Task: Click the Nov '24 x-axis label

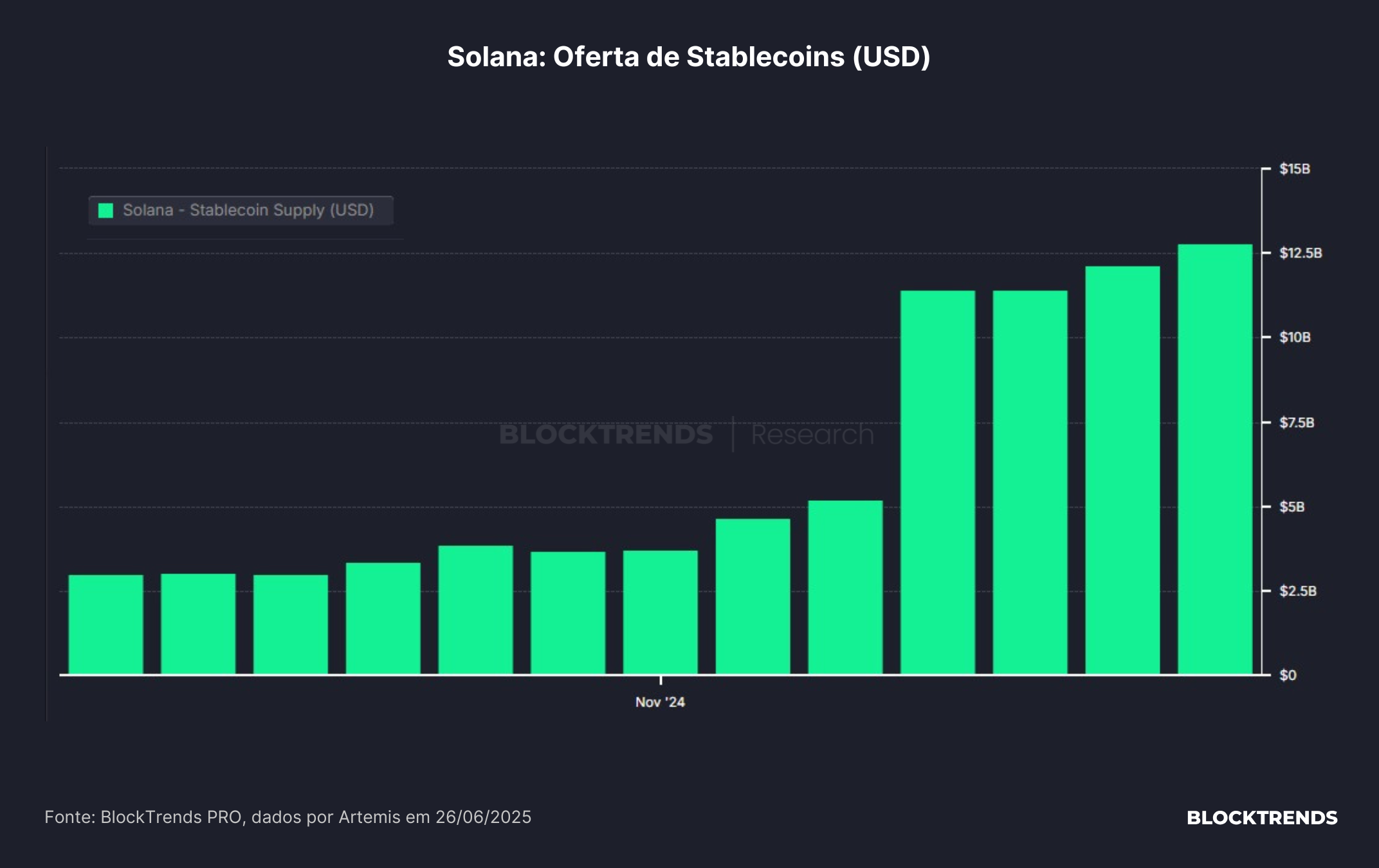Action: pos(660,702)
